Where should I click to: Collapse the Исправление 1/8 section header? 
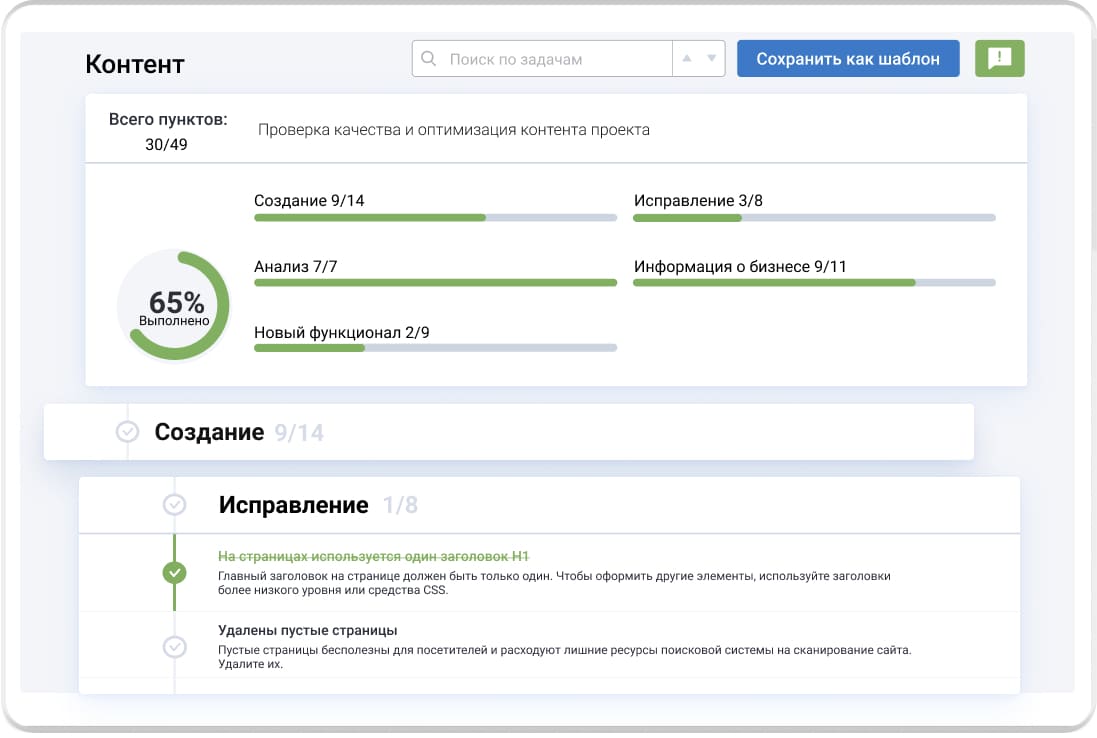pos(317,505)
